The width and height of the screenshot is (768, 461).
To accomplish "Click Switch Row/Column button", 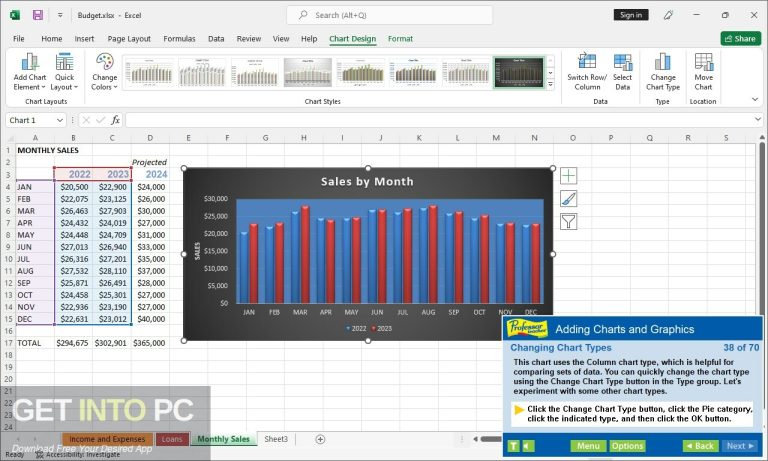I will pyautogui.click(x=587, y=72).
